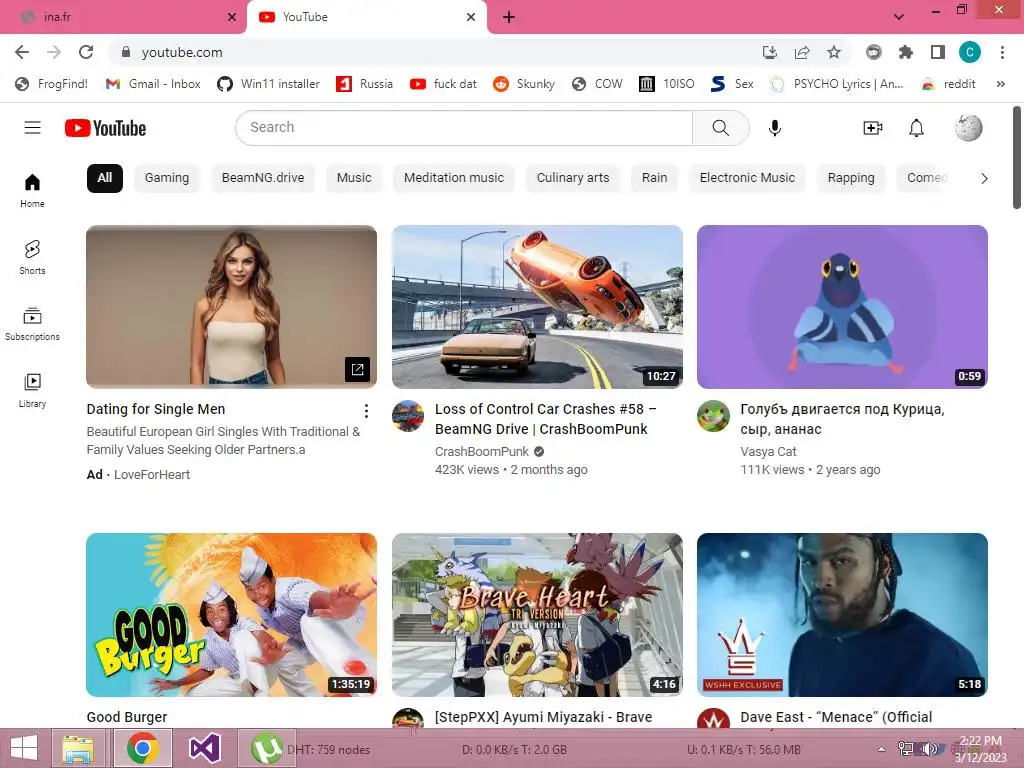
Task: Open Visual Studio from taskbar
Action: coord(204,748)
